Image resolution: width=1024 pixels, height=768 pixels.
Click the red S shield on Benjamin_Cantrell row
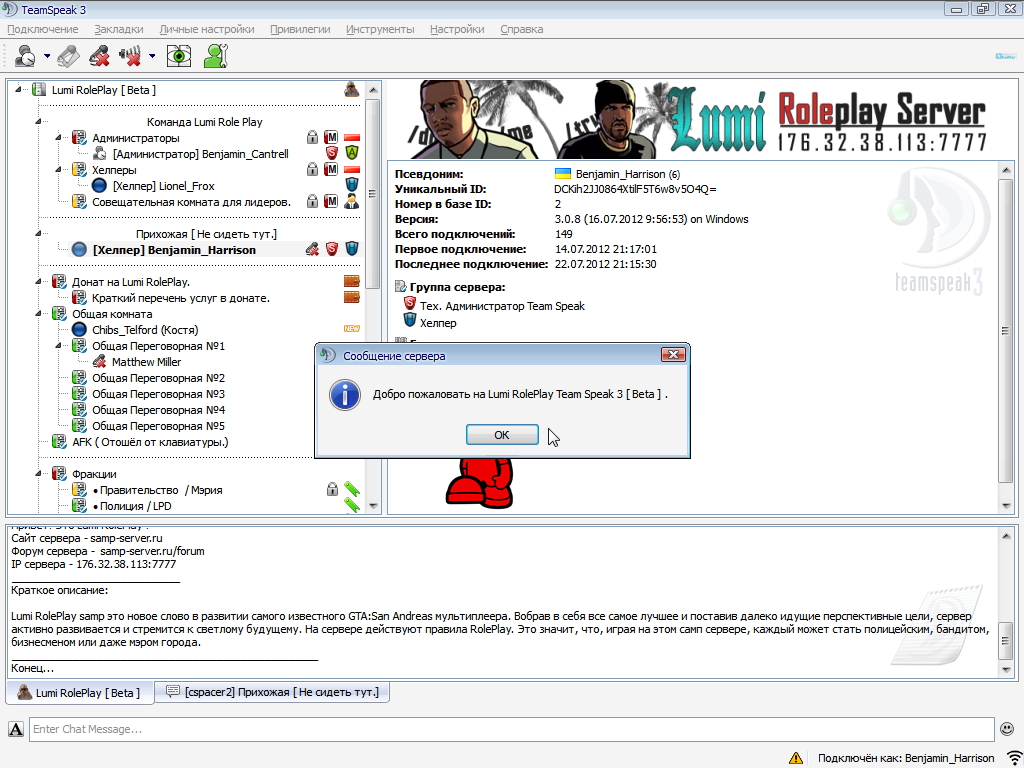332,153
